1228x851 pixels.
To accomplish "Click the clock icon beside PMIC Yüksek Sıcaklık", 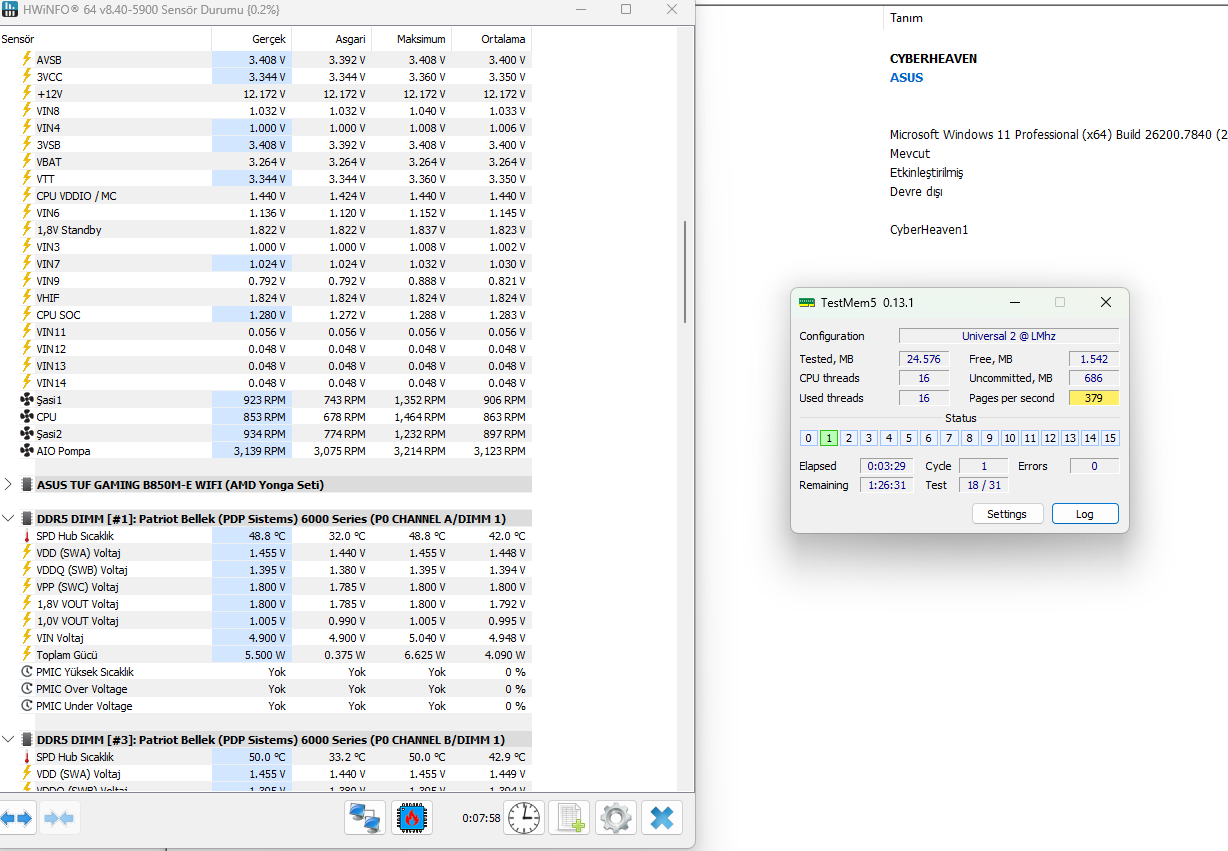I will click(x=27, y=672).
